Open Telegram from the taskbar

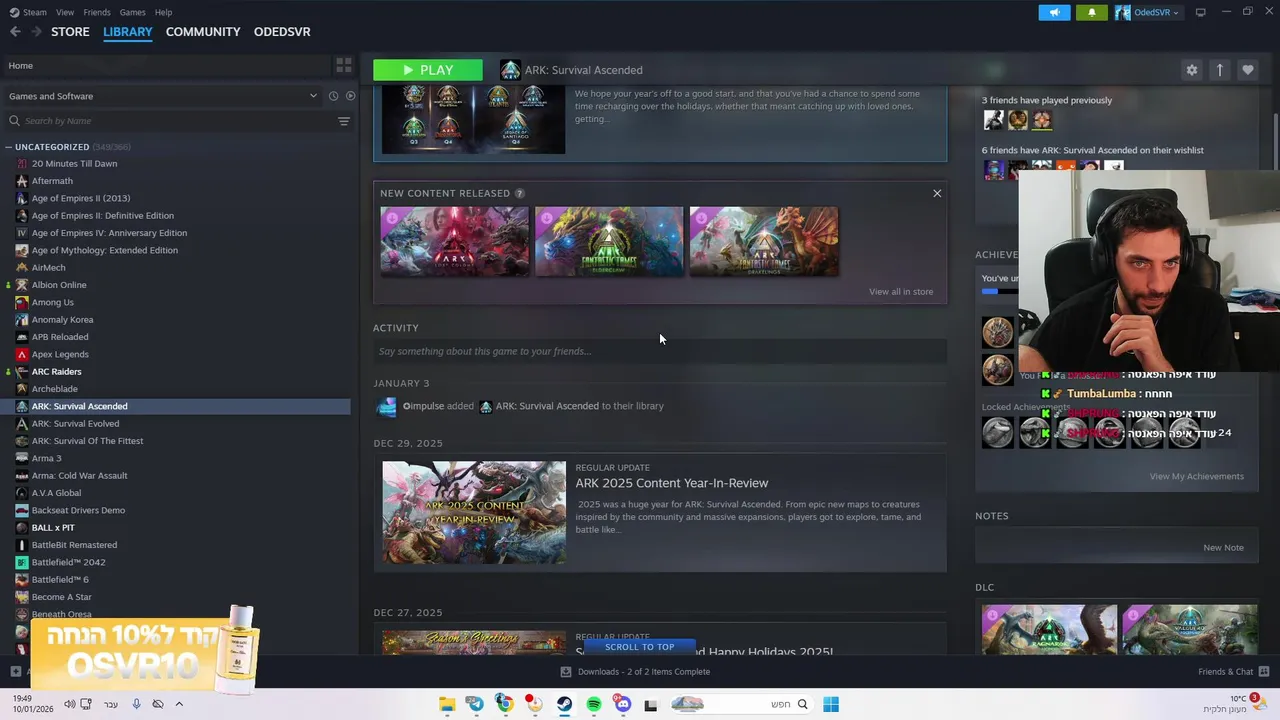[x=475, y=704]
